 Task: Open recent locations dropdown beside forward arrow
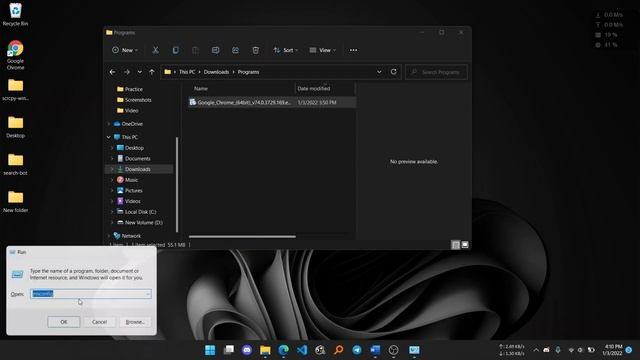click(x=140, y=72)
